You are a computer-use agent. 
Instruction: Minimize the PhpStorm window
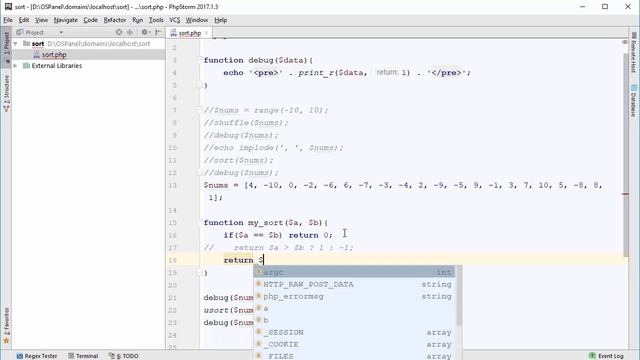[582, 7]
